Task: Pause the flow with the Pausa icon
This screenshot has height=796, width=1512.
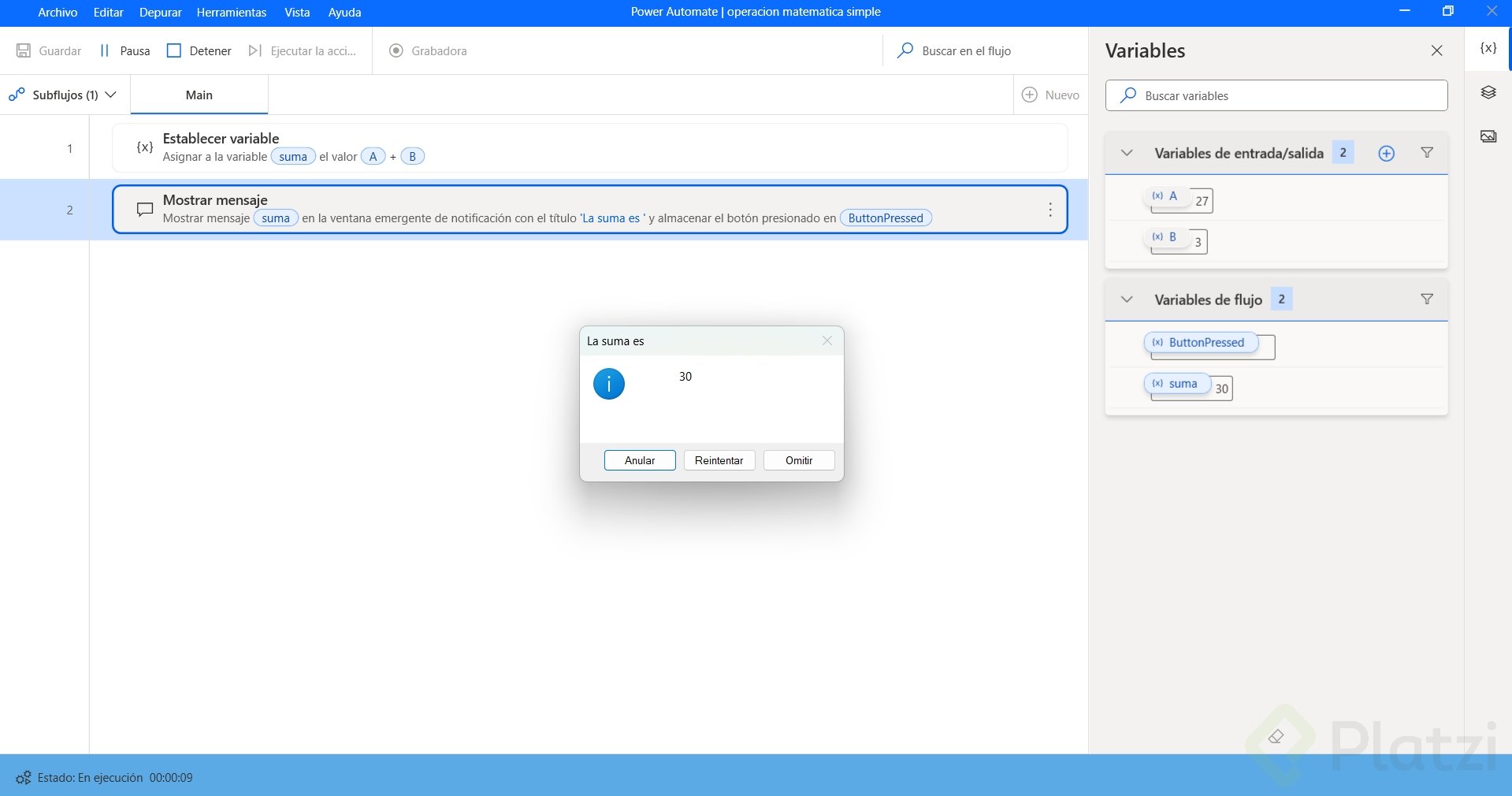Action: tap(104, 50)
